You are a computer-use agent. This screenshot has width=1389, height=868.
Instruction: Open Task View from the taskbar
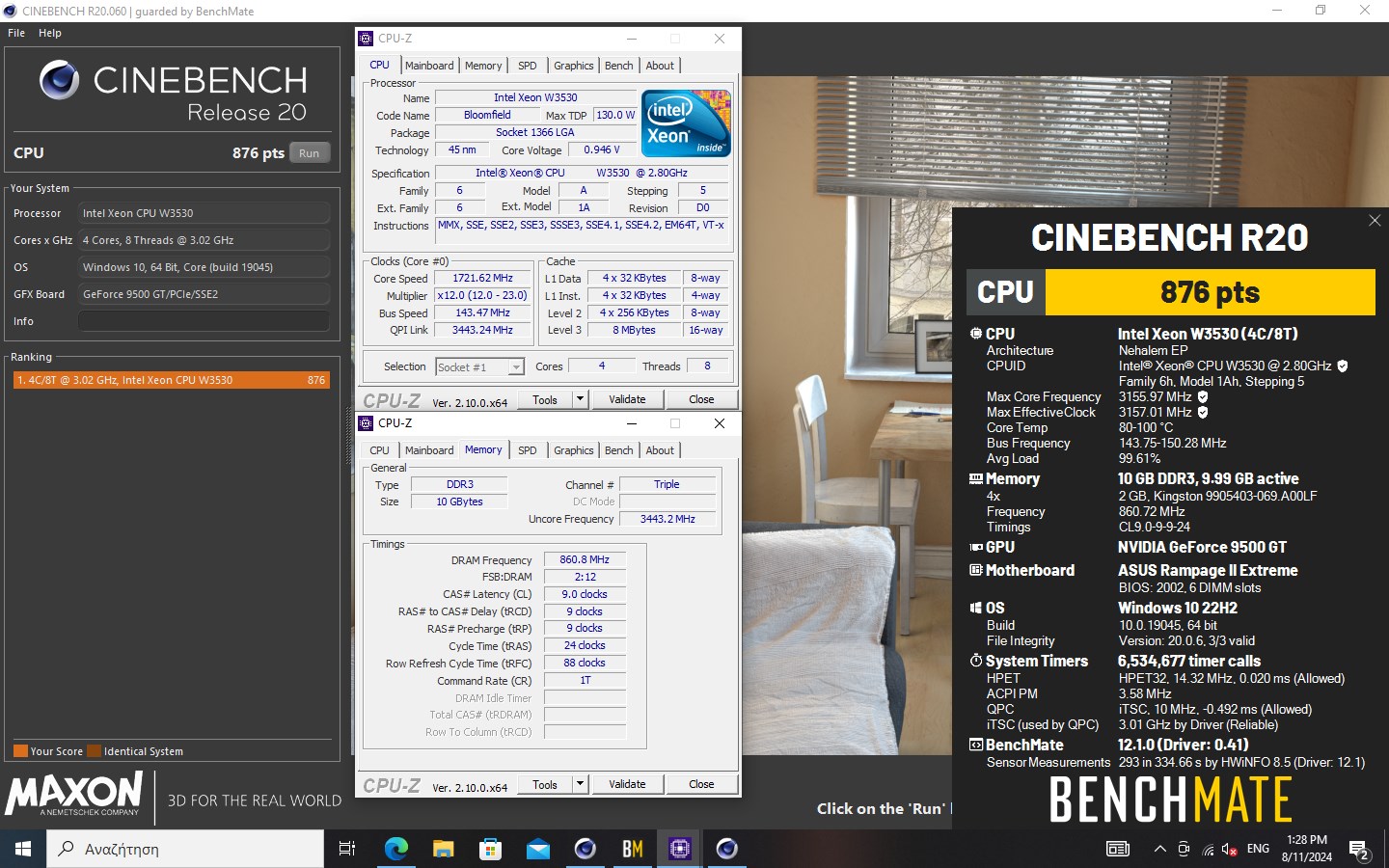click(347, 849)
